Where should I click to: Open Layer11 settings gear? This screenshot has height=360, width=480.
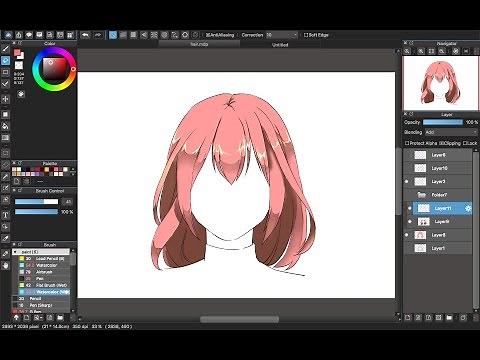tap(468, 208)
